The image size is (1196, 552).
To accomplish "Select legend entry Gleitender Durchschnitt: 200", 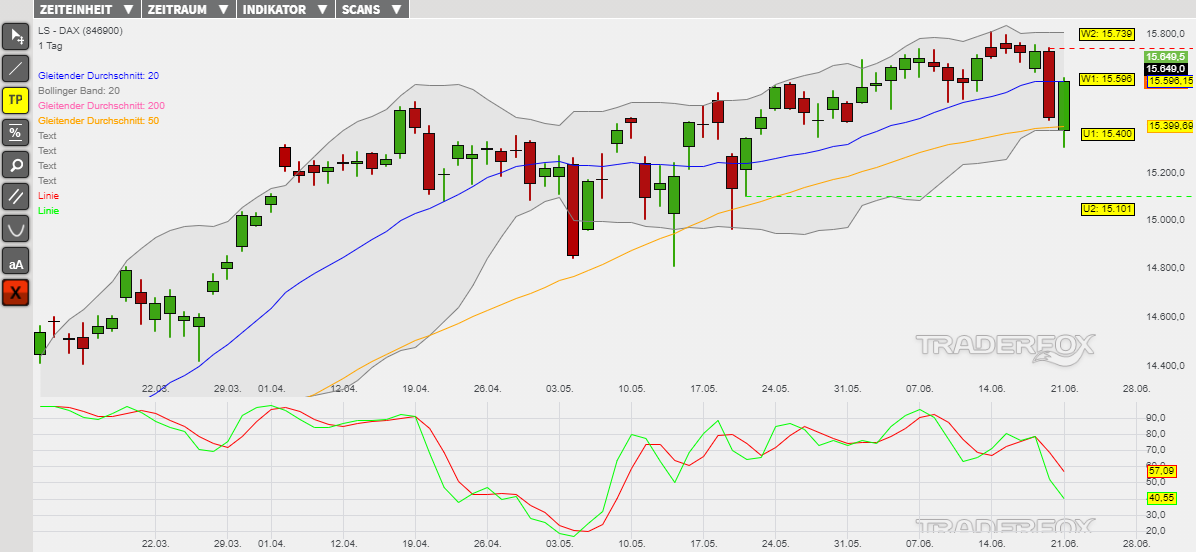I will pos(101,105).
